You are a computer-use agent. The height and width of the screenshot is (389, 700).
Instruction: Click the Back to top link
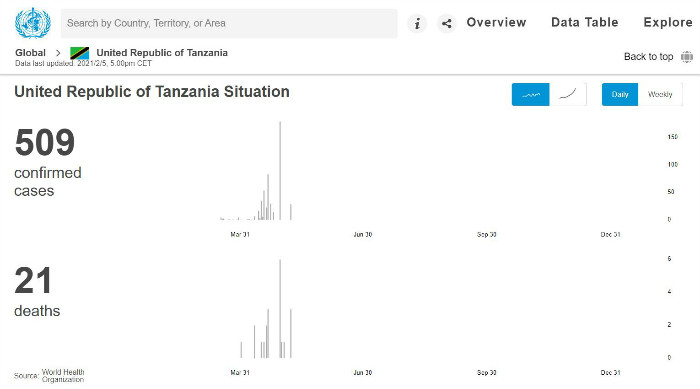pos(648,57)
